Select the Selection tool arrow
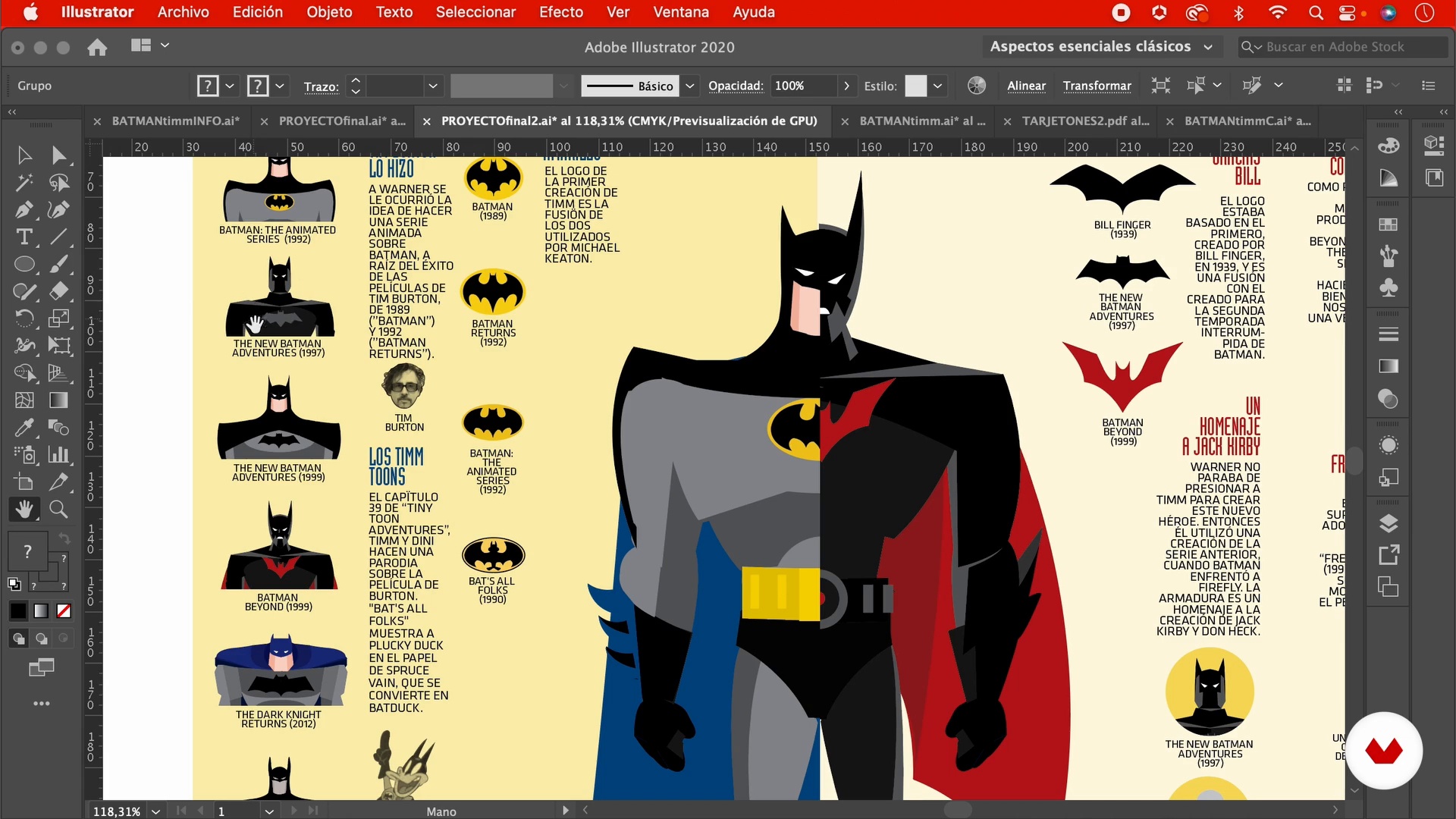The width and height of the screenshot is (1456, 819). [24, 155]
